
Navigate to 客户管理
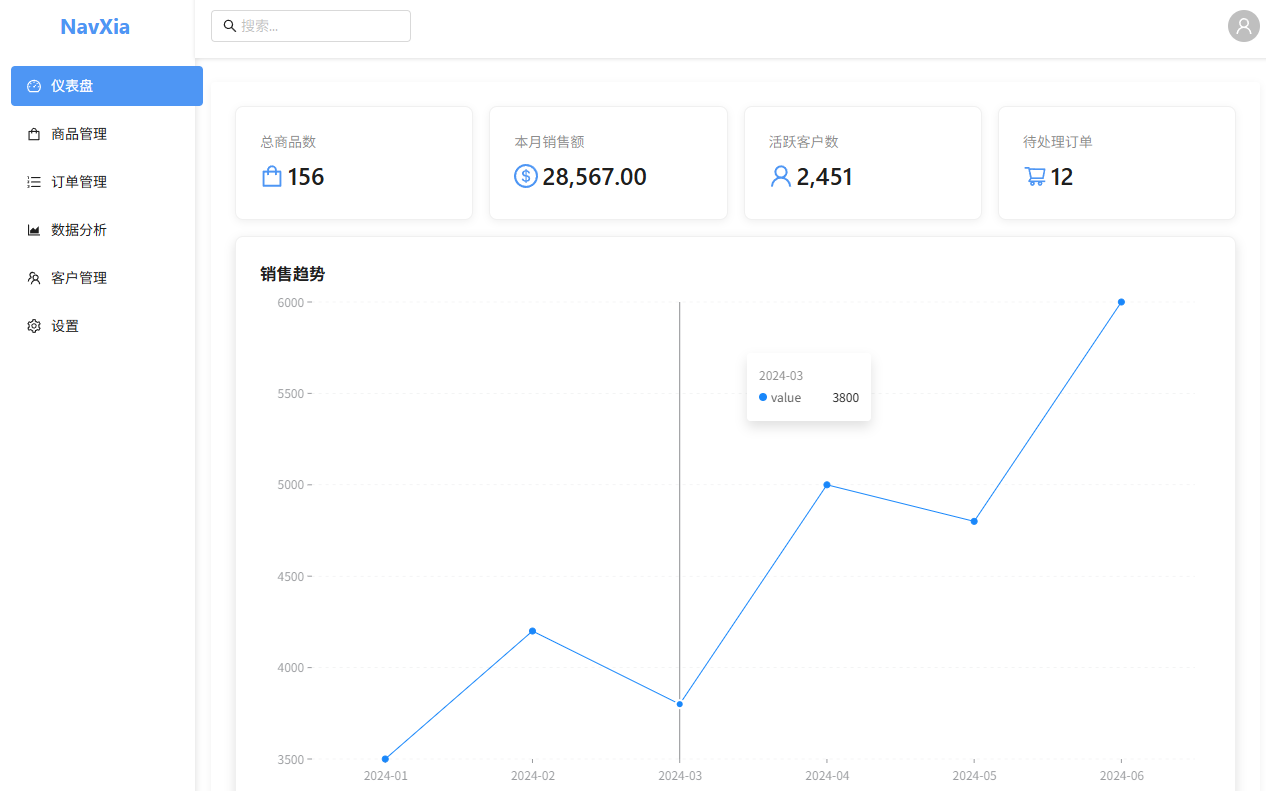107,278
